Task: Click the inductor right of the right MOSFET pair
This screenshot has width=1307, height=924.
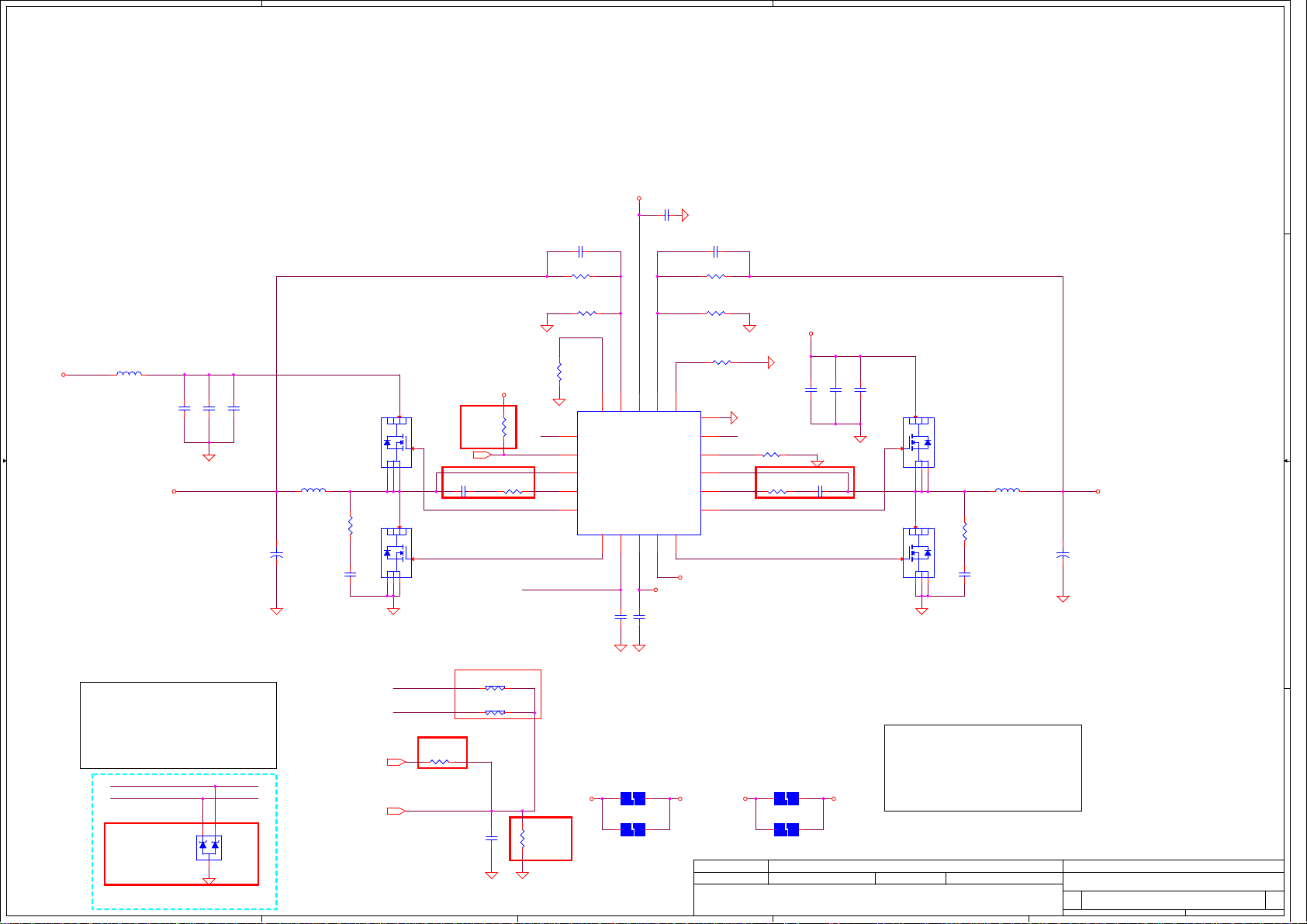Action: pyautogui.click(x=1008, y=490)
